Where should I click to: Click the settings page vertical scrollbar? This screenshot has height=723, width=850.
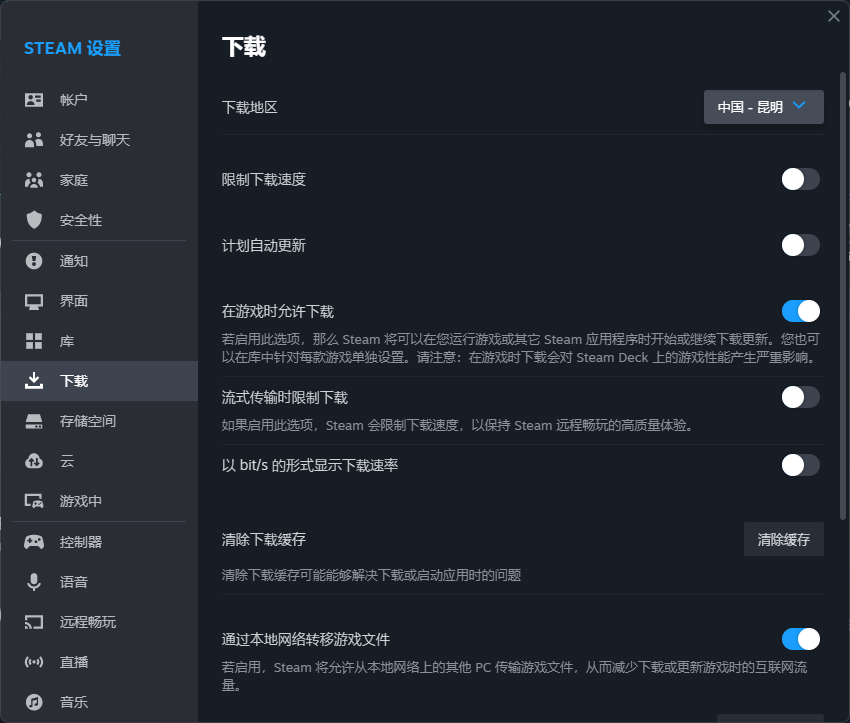pos(843,295)
